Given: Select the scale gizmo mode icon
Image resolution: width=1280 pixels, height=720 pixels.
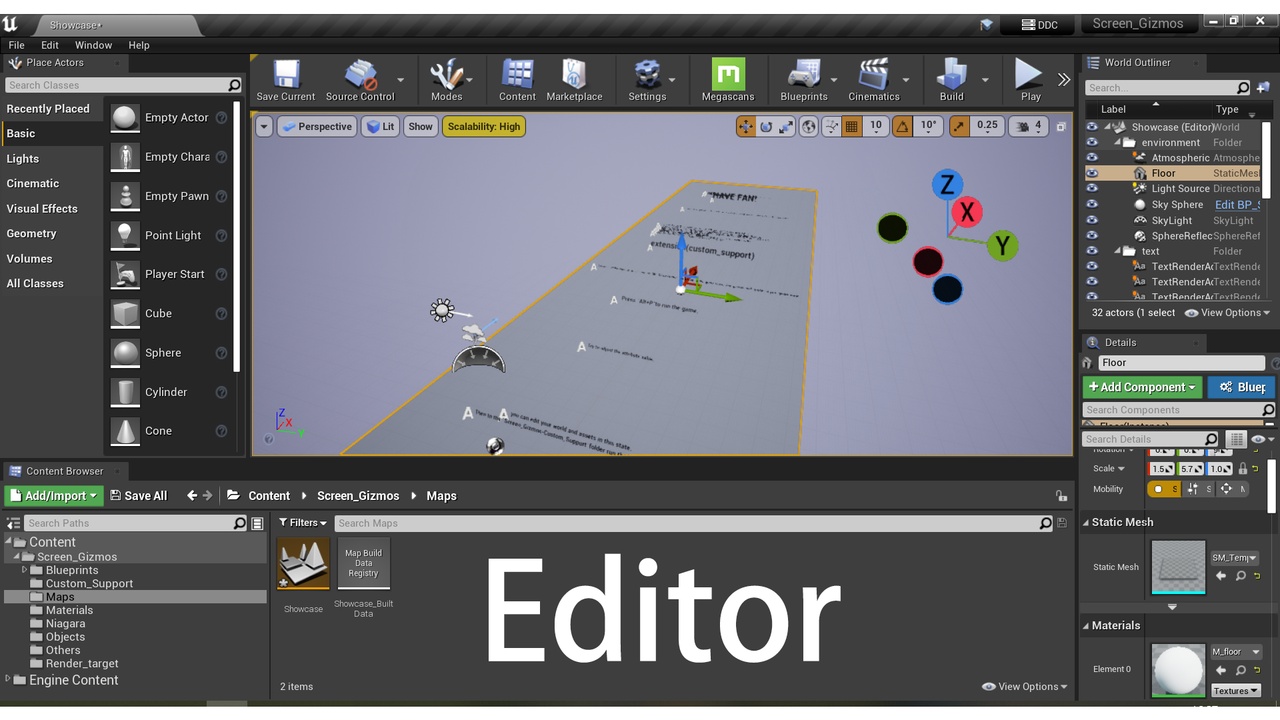Looking at the screenshot, I should point(786,126).
